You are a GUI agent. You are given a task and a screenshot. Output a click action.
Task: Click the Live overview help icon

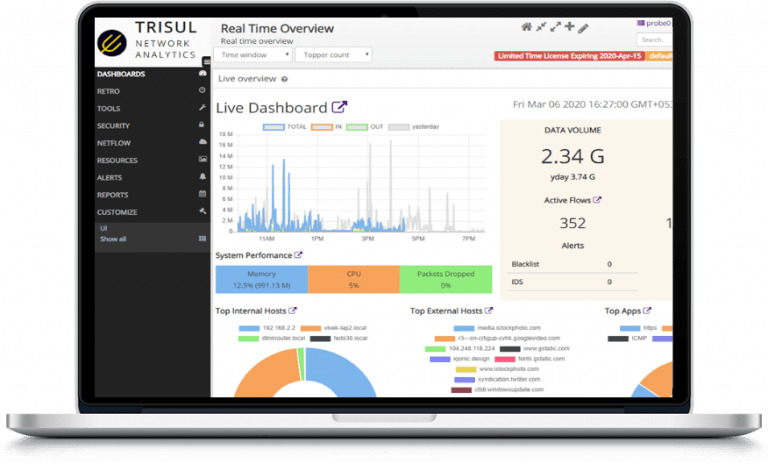pyautogui.click(x=285, y=79)
